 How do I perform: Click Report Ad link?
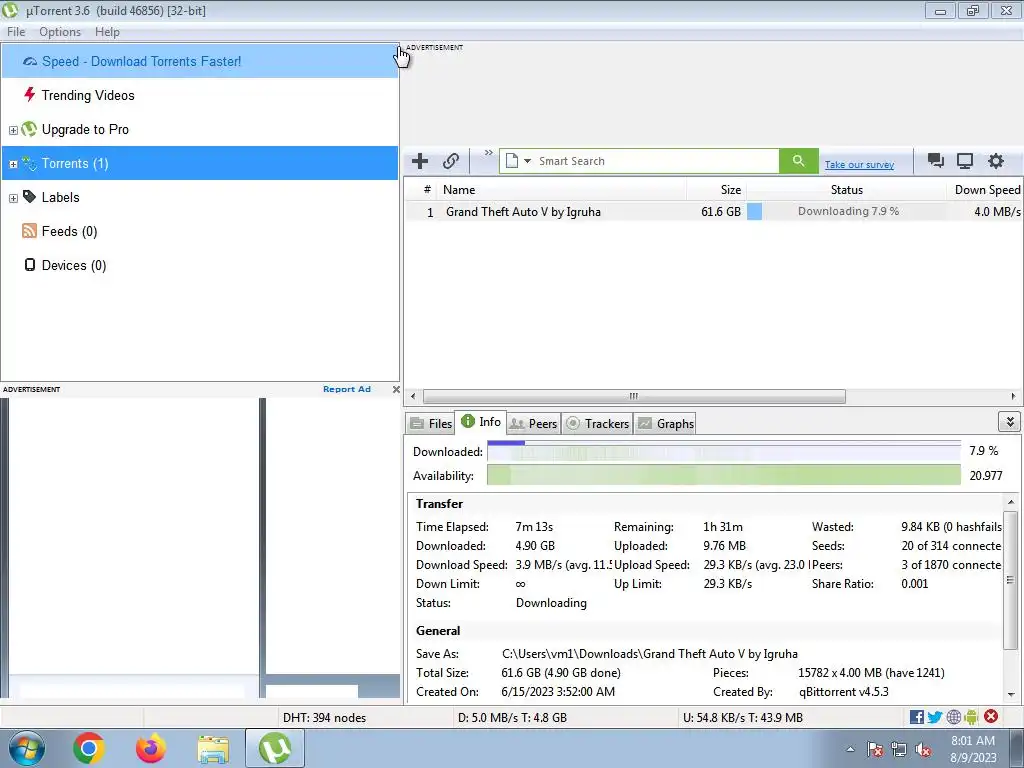[347, 389]
